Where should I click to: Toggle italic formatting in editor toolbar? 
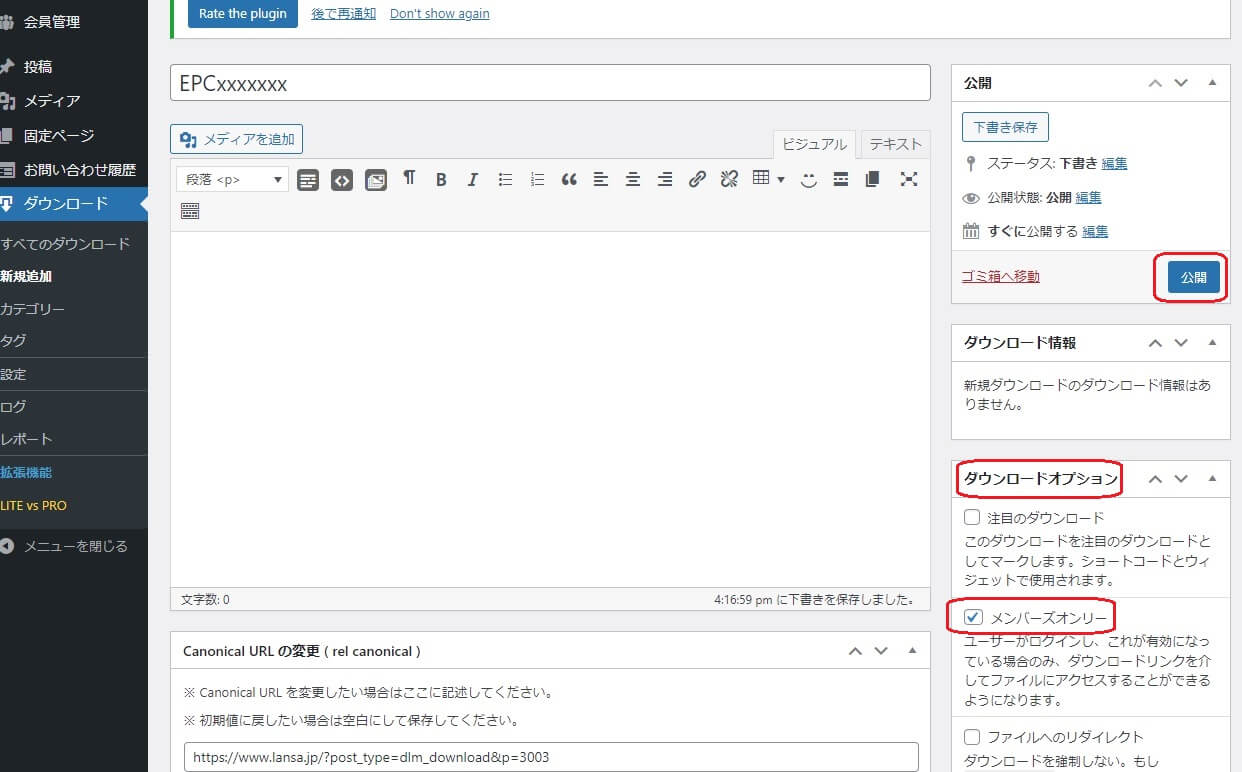click(473, 180)
